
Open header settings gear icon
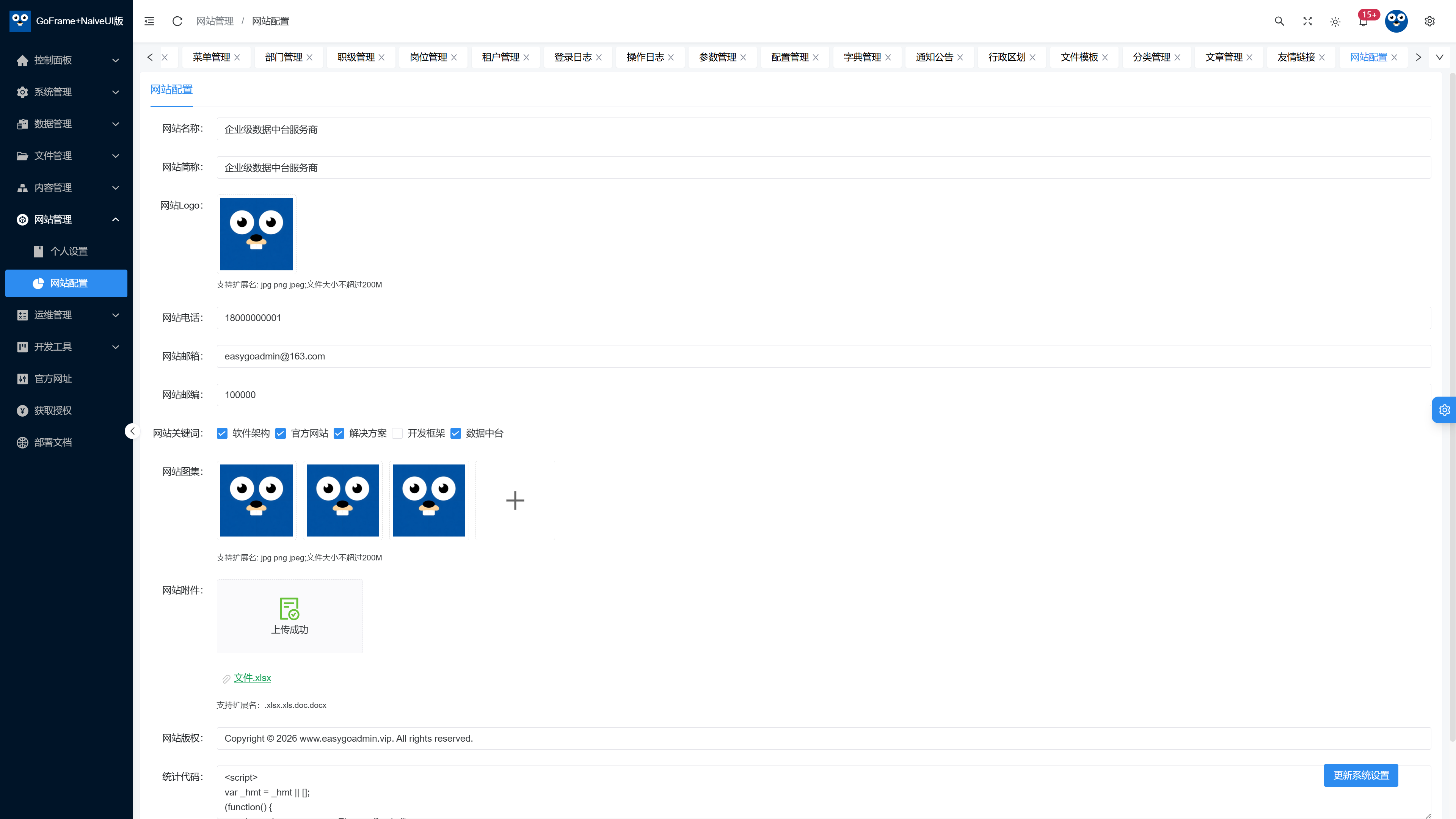[x=1429, y=21]
